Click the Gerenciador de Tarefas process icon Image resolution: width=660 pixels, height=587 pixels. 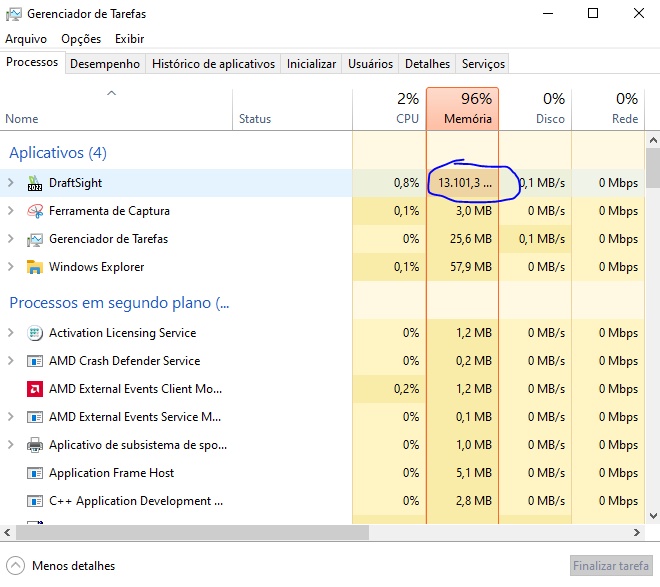[35, 239]
